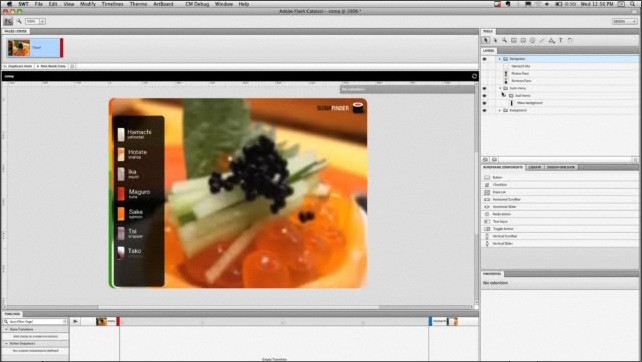The width and height of the screenshot is (642, 362).
Task: Select the tool left of Text tool
Action: (x=552, y=40)
